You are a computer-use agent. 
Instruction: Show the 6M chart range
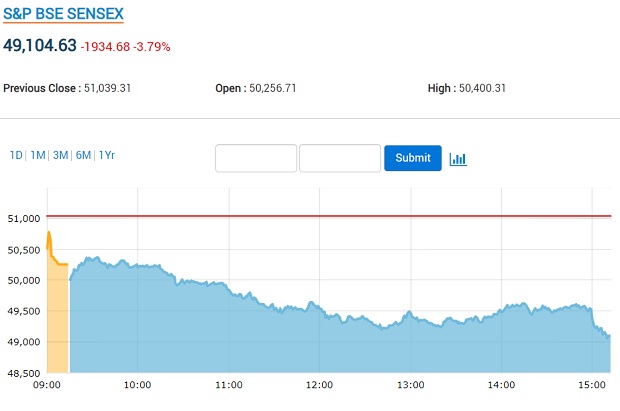[83, 155]
